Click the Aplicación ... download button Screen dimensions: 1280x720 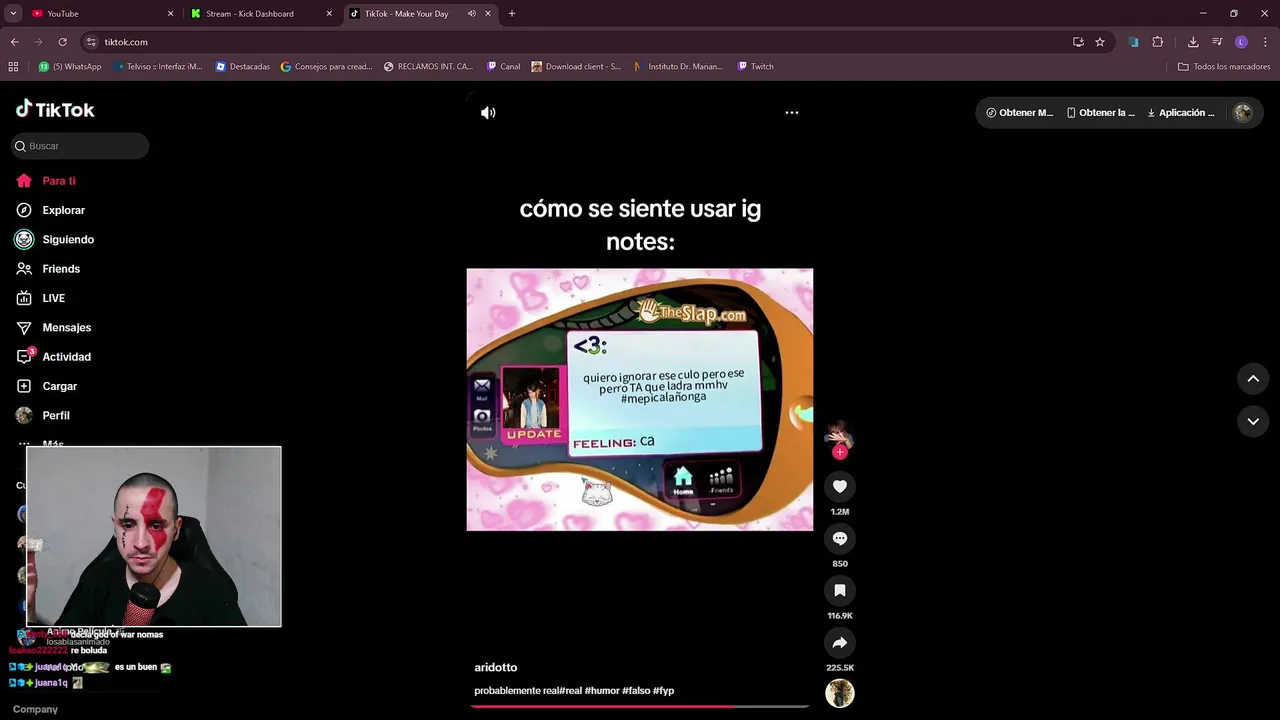tap(1180, 113)
